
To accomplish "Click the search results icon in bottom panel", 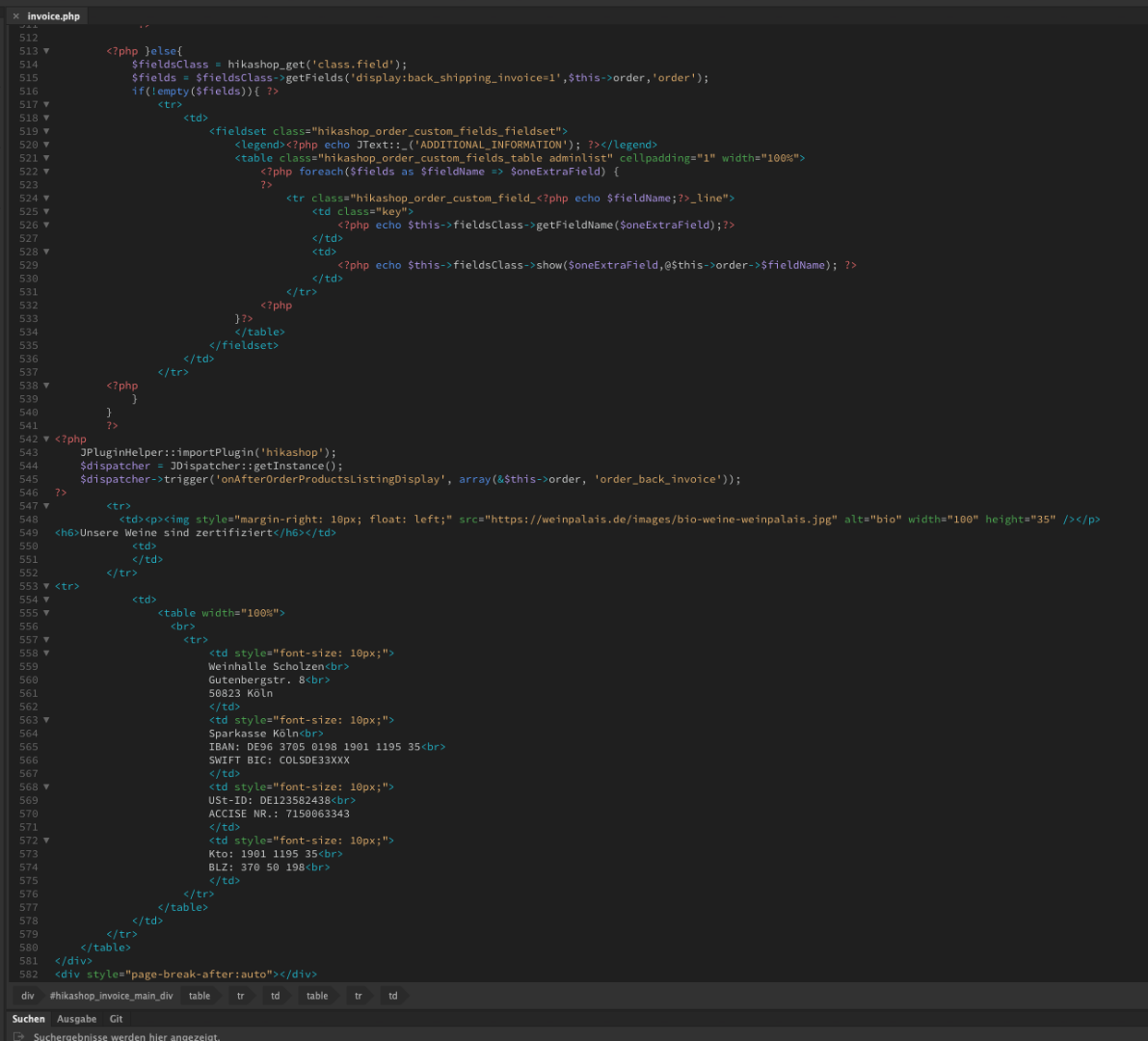I will [x=18, y=1037].
